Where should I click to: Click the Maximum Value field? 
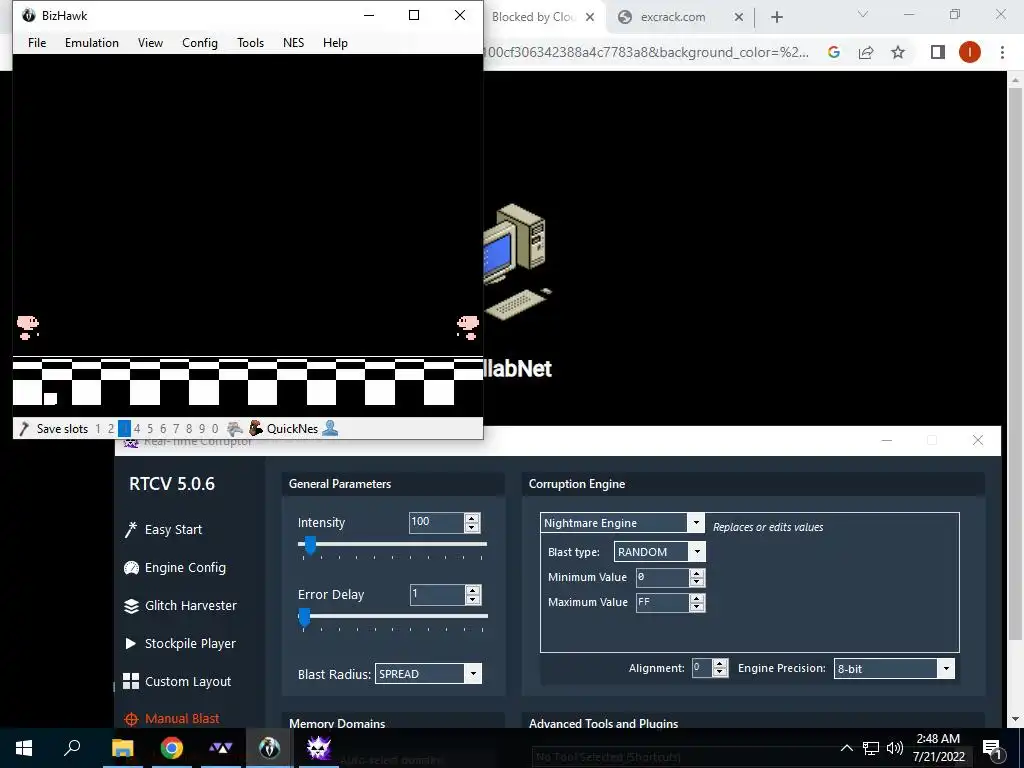[x=662, y=602]
